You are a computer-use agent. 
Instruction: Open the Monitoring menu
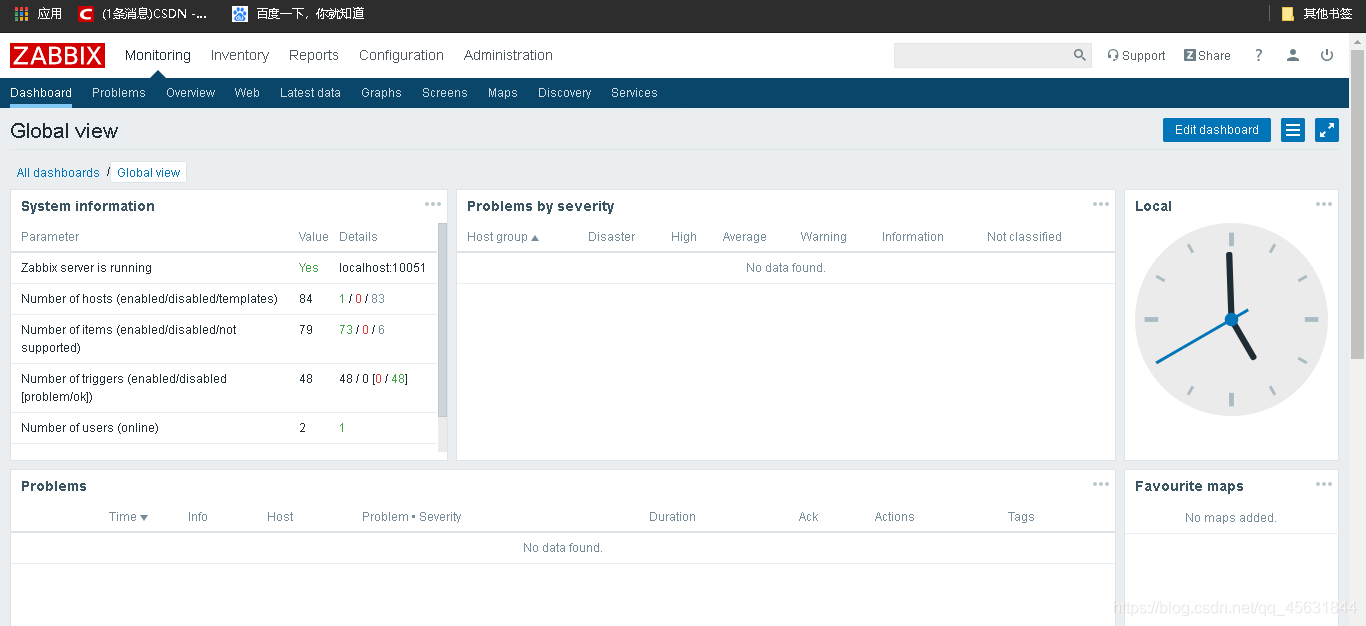(158, 55)
